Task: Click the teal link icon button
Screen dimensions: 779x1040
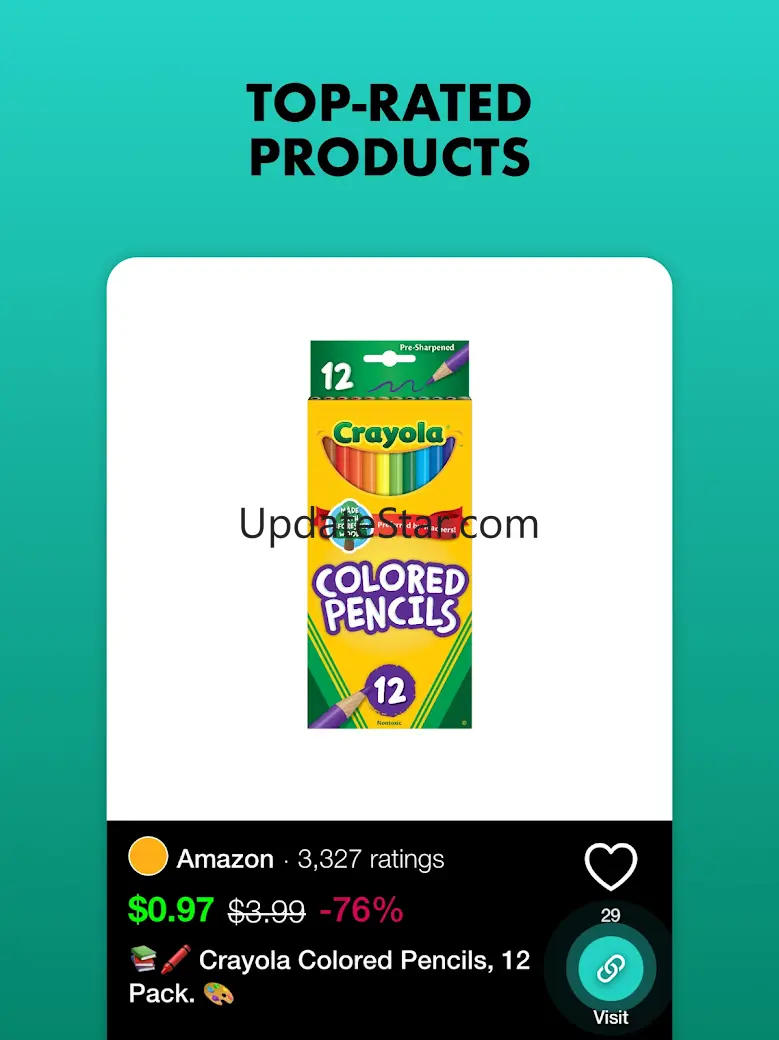Action: click(x=610, y=968)
